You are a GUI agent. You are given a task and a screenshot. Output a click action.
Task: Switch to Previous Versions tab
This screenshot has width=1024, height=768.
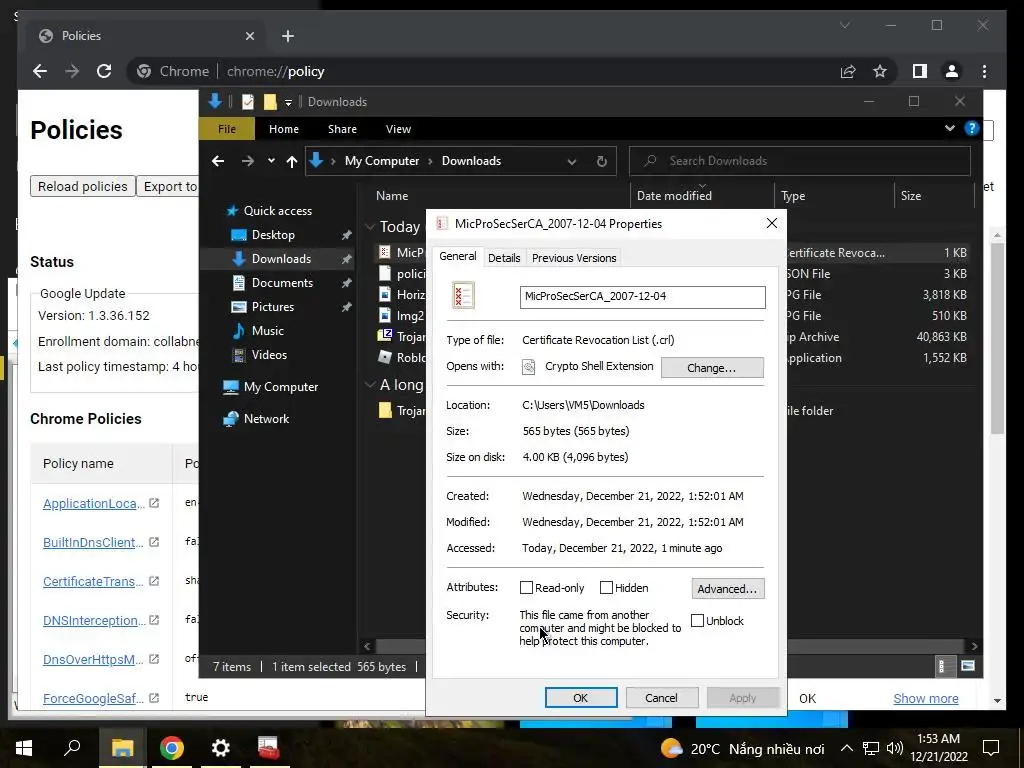coord(574,258)
